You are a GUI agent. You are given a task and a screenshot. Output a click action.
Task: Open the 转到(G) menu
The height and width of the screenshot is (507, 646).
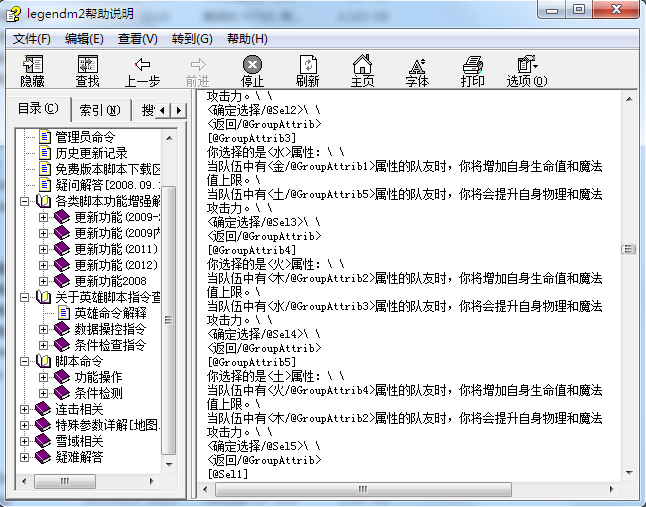(x=192, y=39)
